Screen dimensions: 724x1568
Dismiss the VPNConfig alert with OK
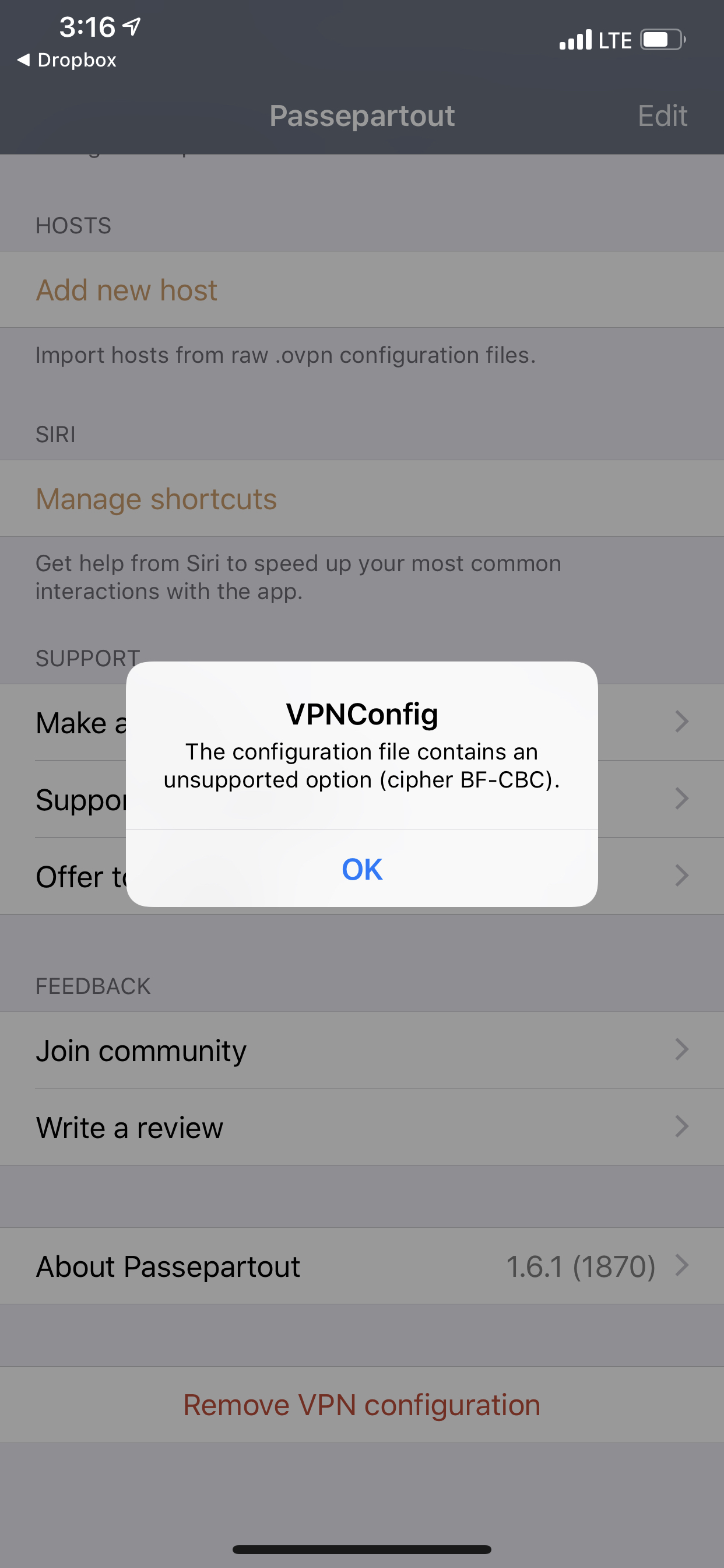[361, 869]
